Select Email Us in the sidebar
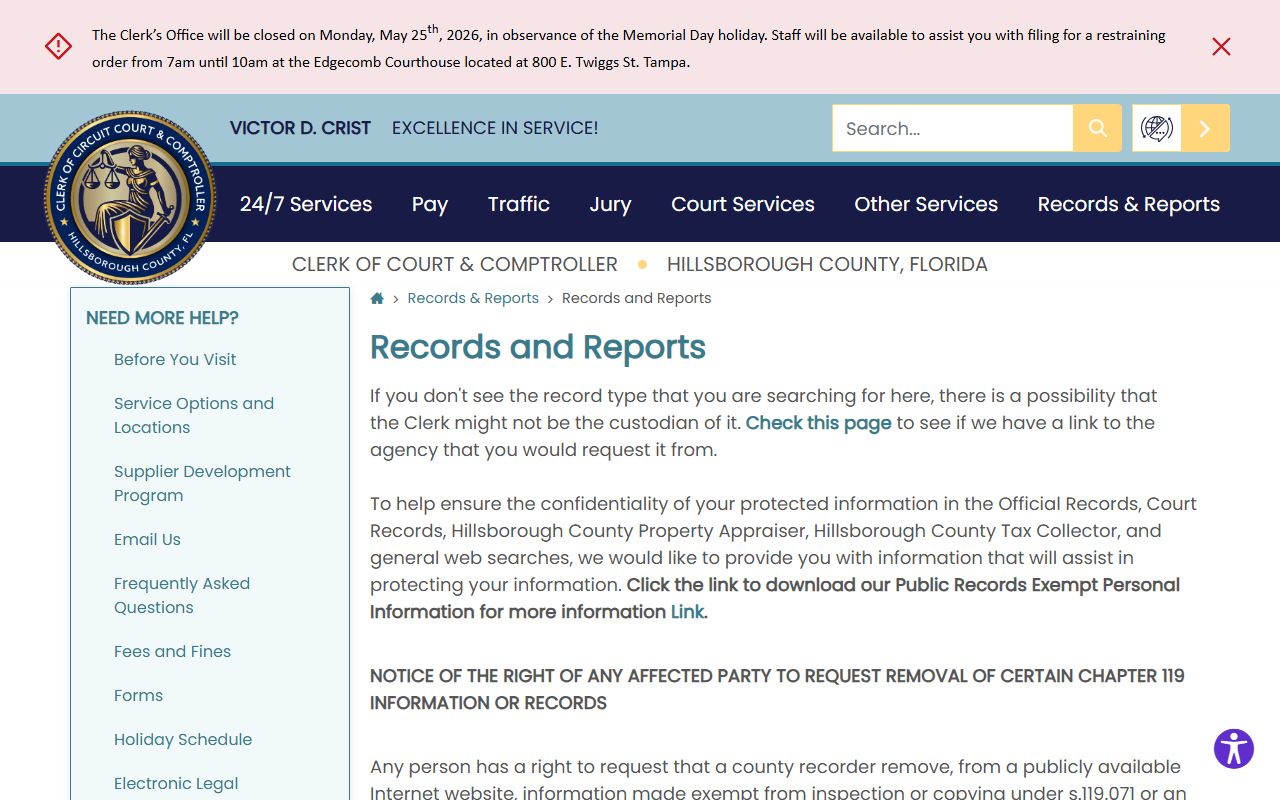The width and height of the screenshot is (1280, 800). [147, 539]
